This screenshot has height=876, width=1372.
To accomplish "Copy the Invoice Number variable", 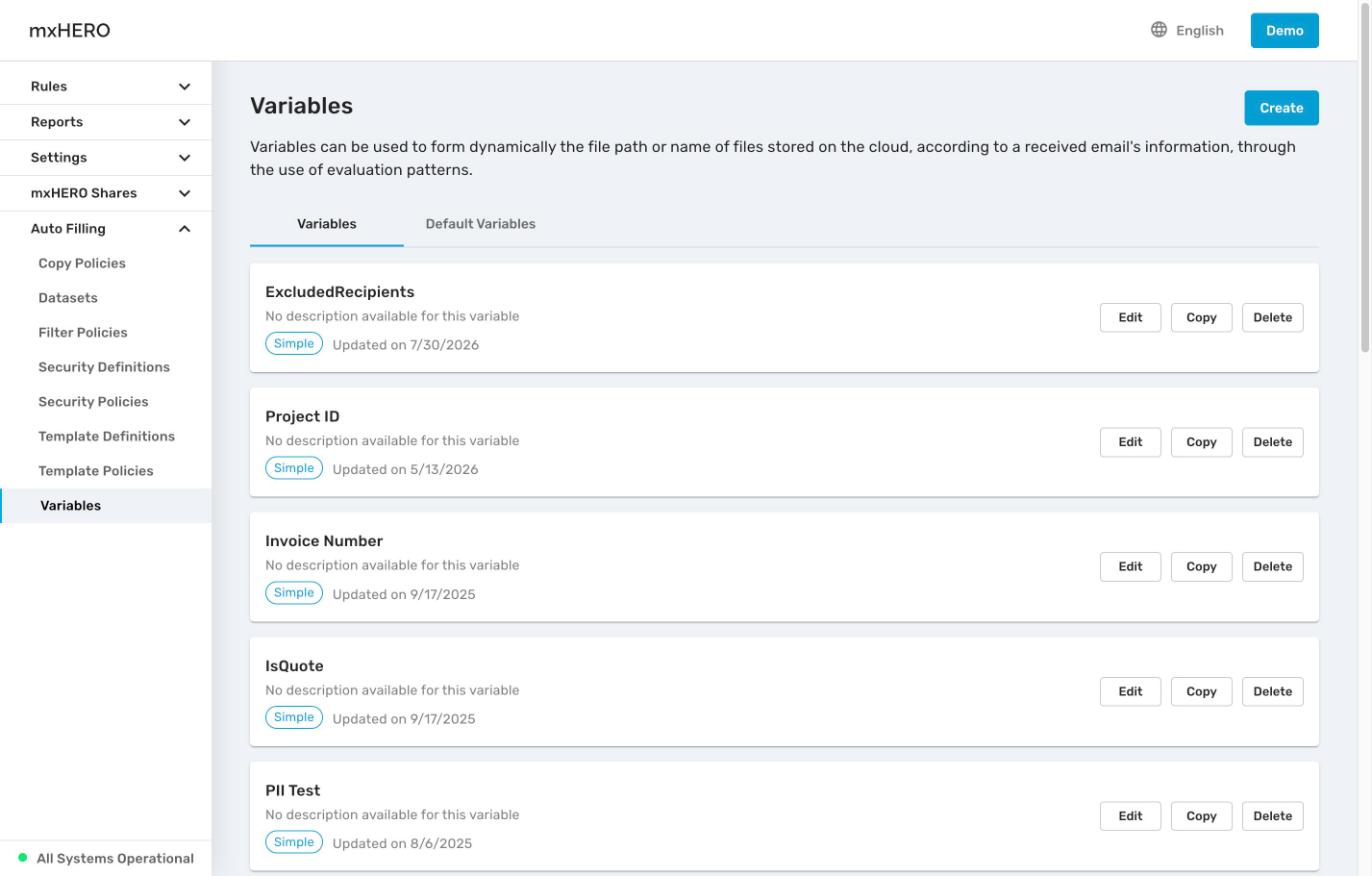I will pos(1201,566).
